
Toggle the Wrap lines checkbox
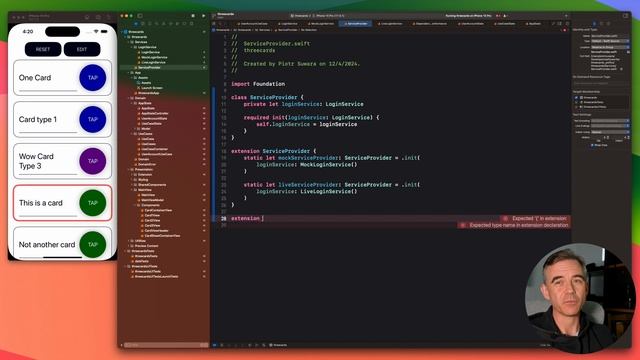pyautogui.click(x=593, y=145)
